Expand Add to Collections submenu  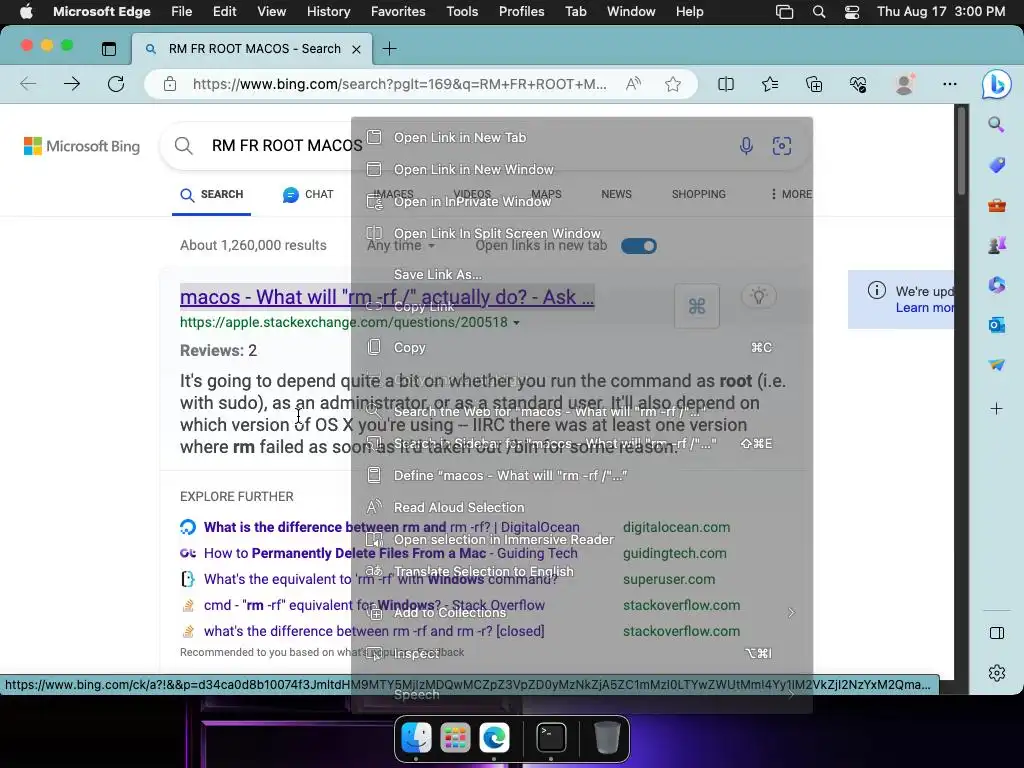[581, 613]
